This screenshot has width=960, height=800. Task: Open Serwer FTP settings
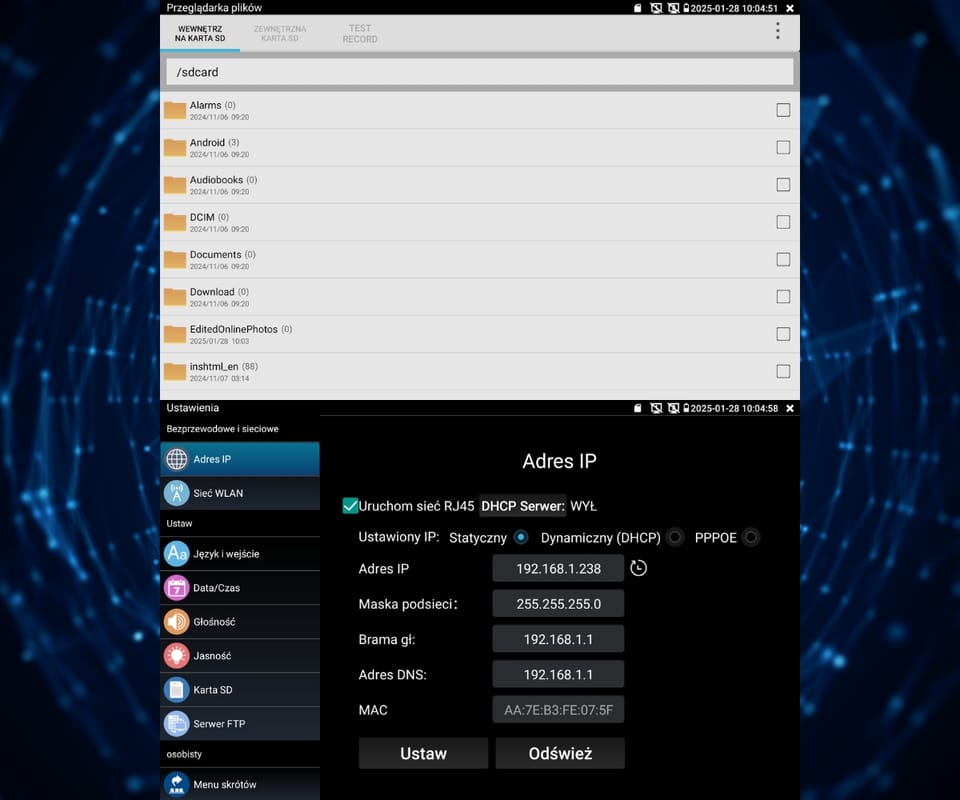coord(219,724)
